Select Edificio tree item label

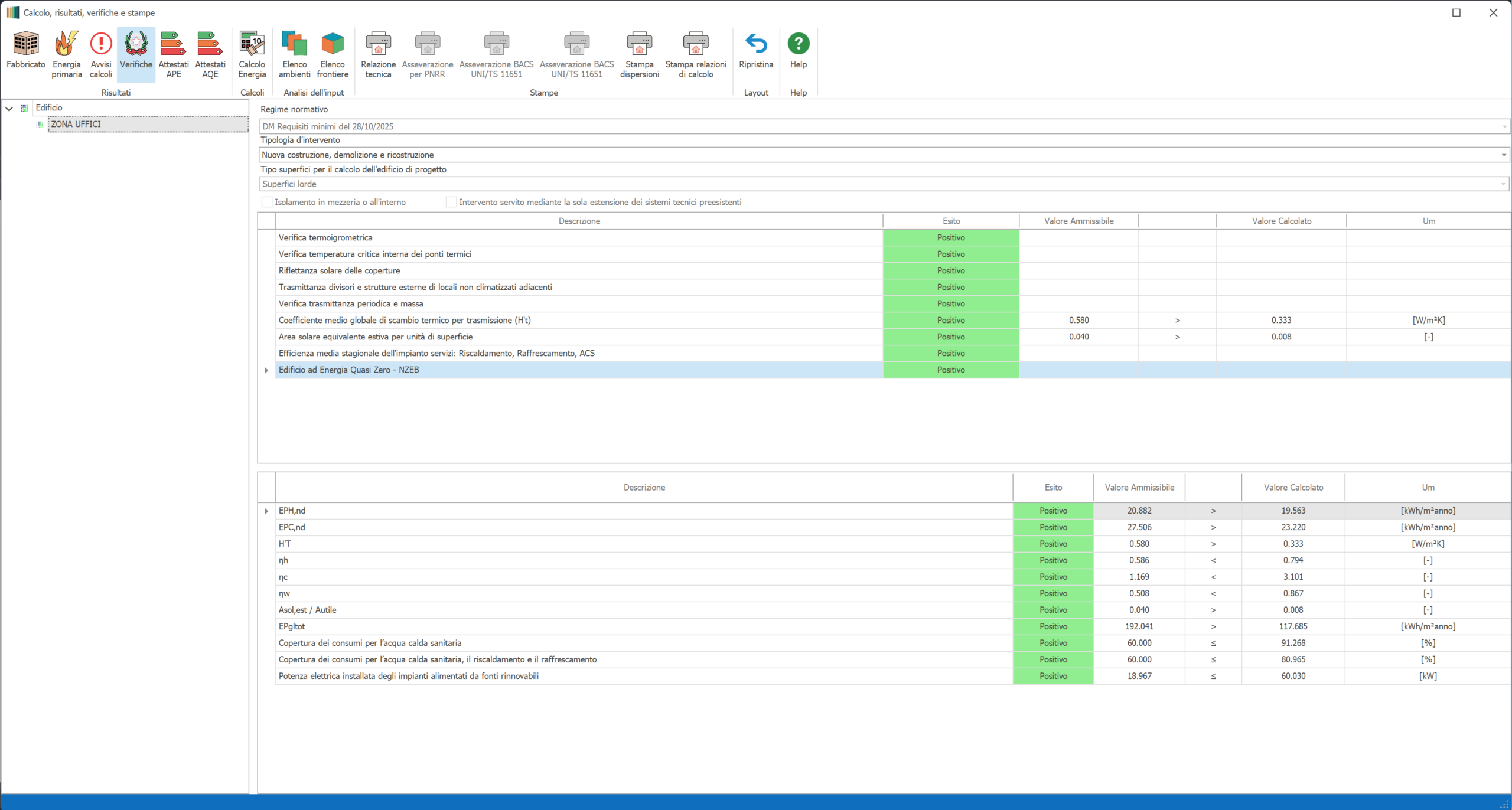(x=48, y=107)
